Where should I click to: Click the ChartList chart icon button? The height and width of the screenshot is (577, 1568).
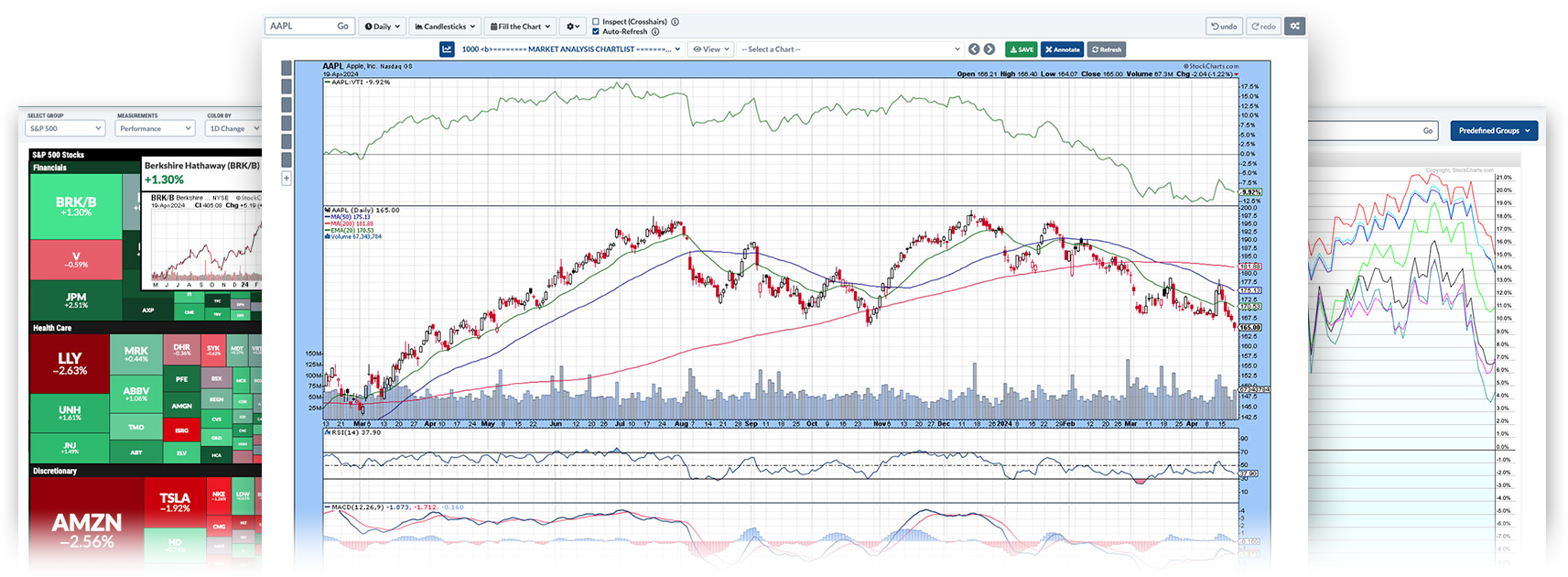coord(447,49)
